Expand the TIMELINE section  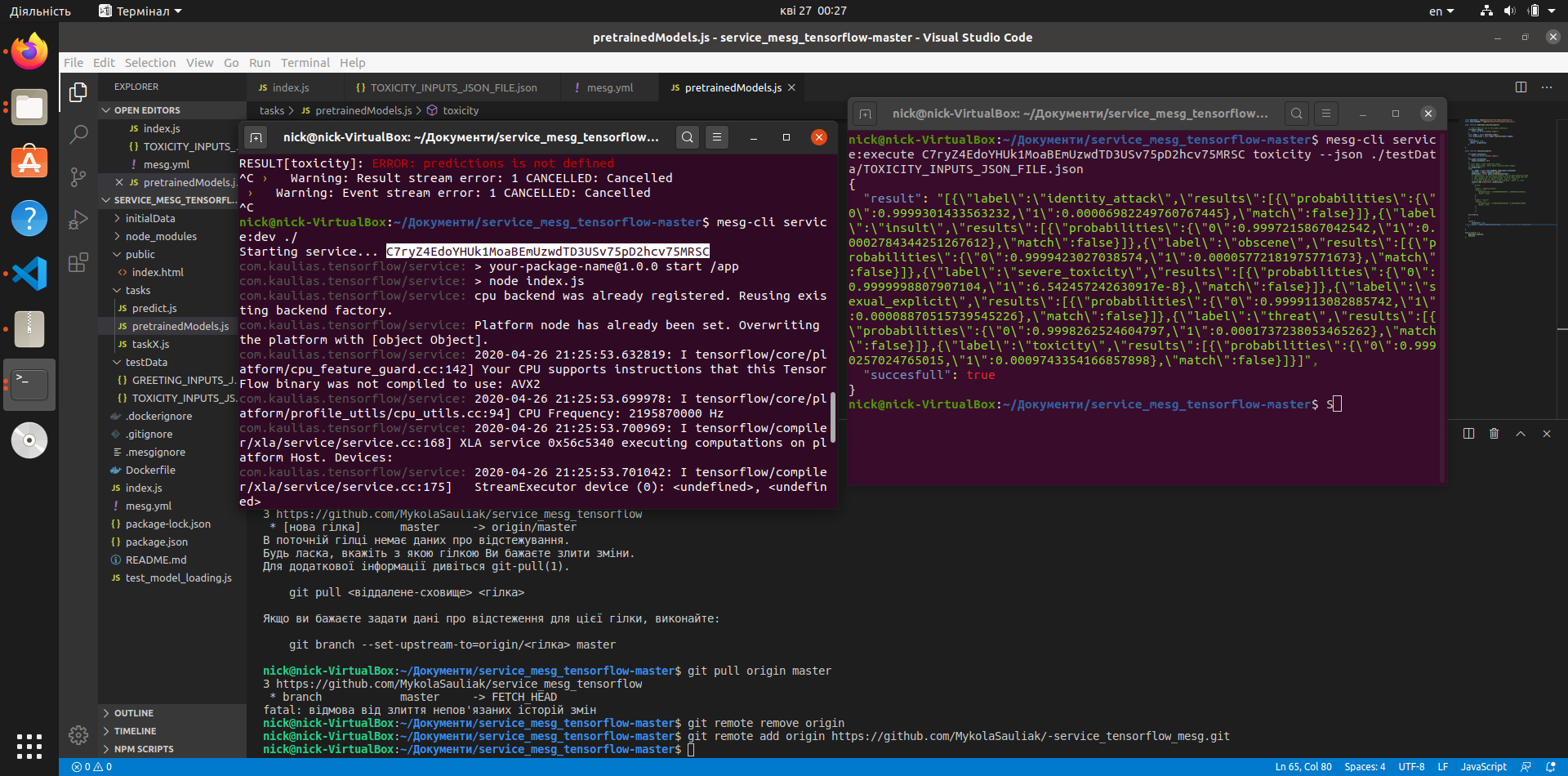(x=172, y=731)
